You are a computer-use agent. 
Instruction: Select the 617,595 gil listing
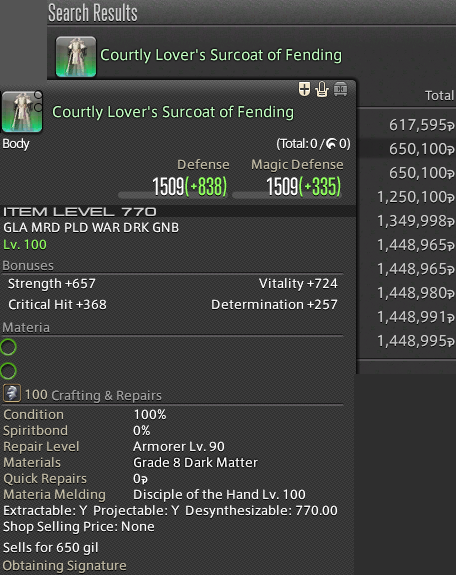[x=406, y=125]
